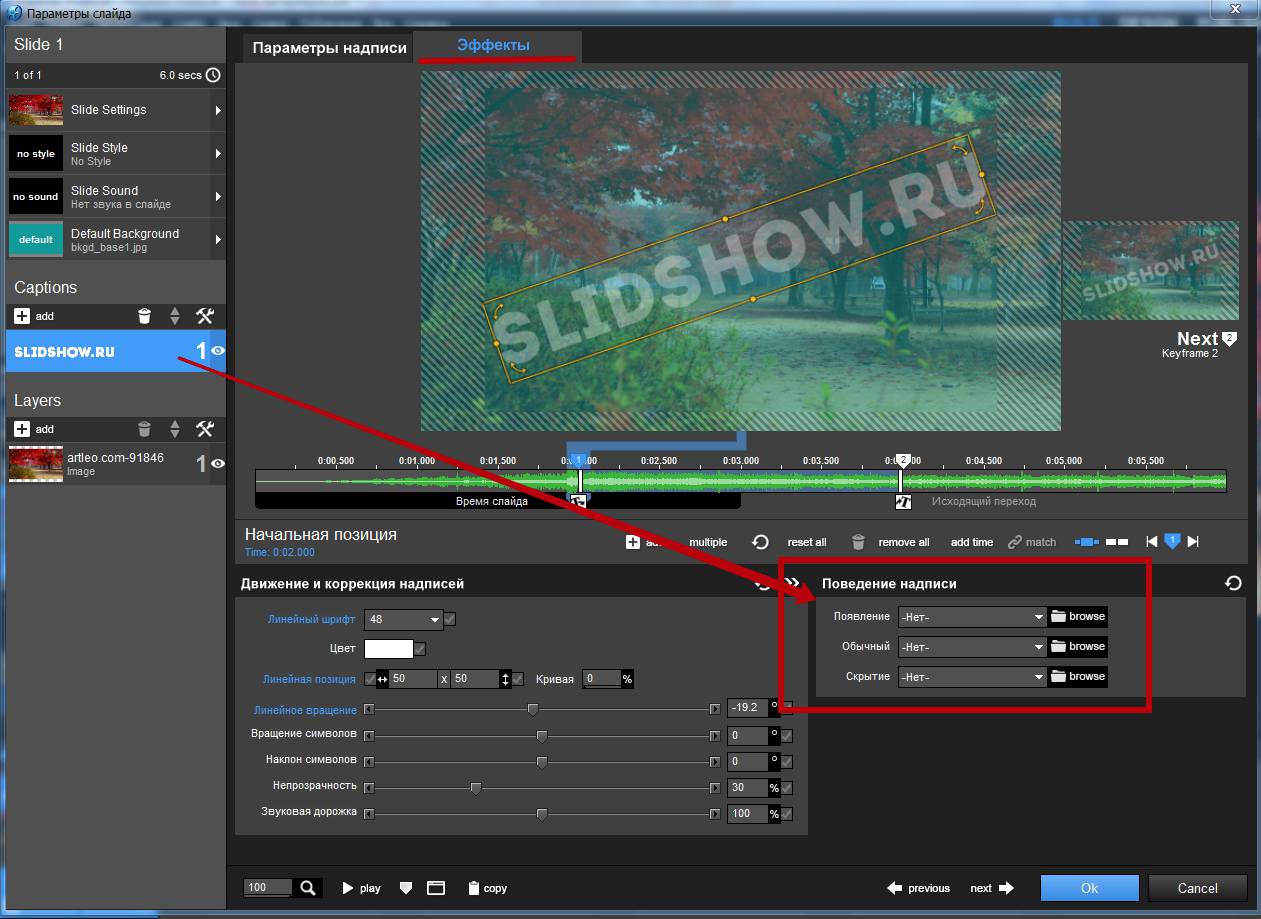1261x919 pixels.
Task: Click the reset all circular arrow icon
Action: tap(760, 542)
